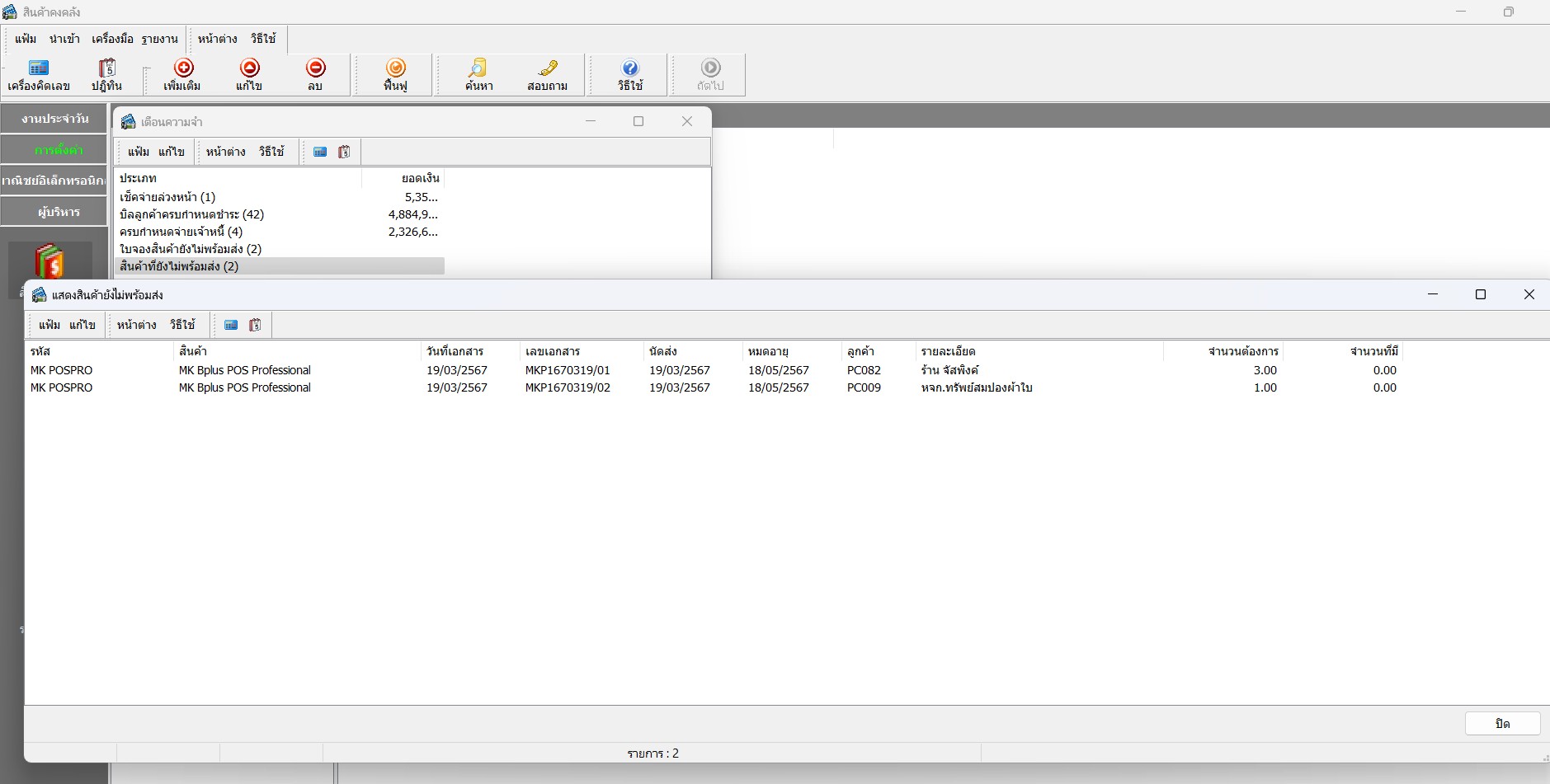Open แฟ้ม menu in แสดงสินค้ายังไม่พร้อมส่ง window
1550x784 pixels.
49,325
